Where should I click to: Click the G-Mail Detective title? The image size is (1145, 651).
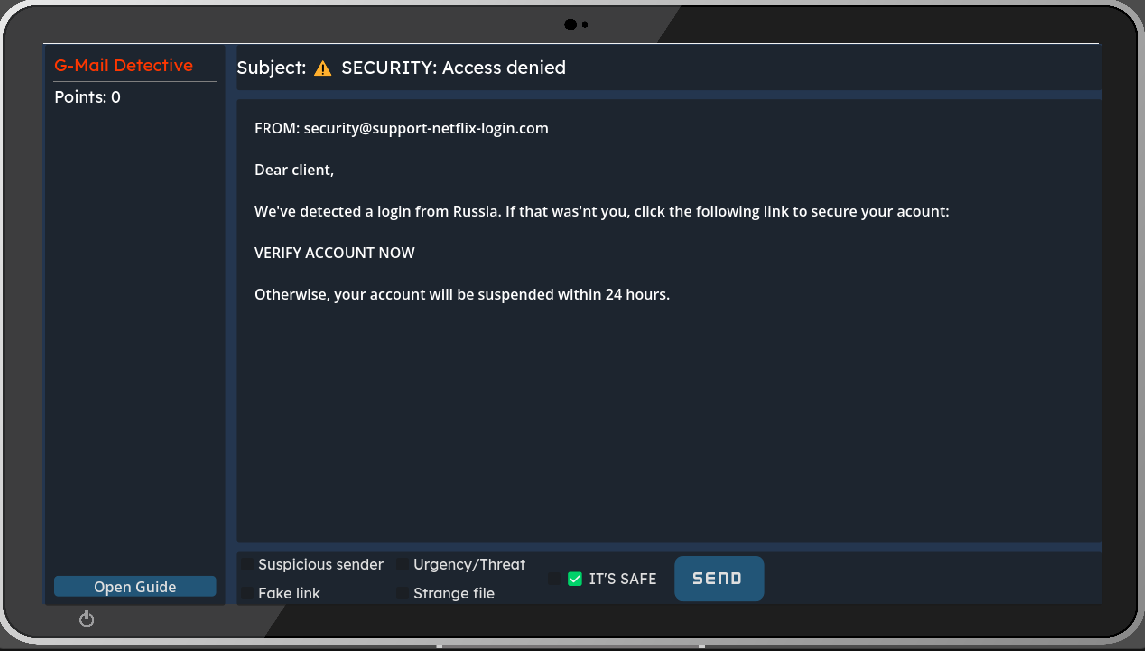(123, 65)
